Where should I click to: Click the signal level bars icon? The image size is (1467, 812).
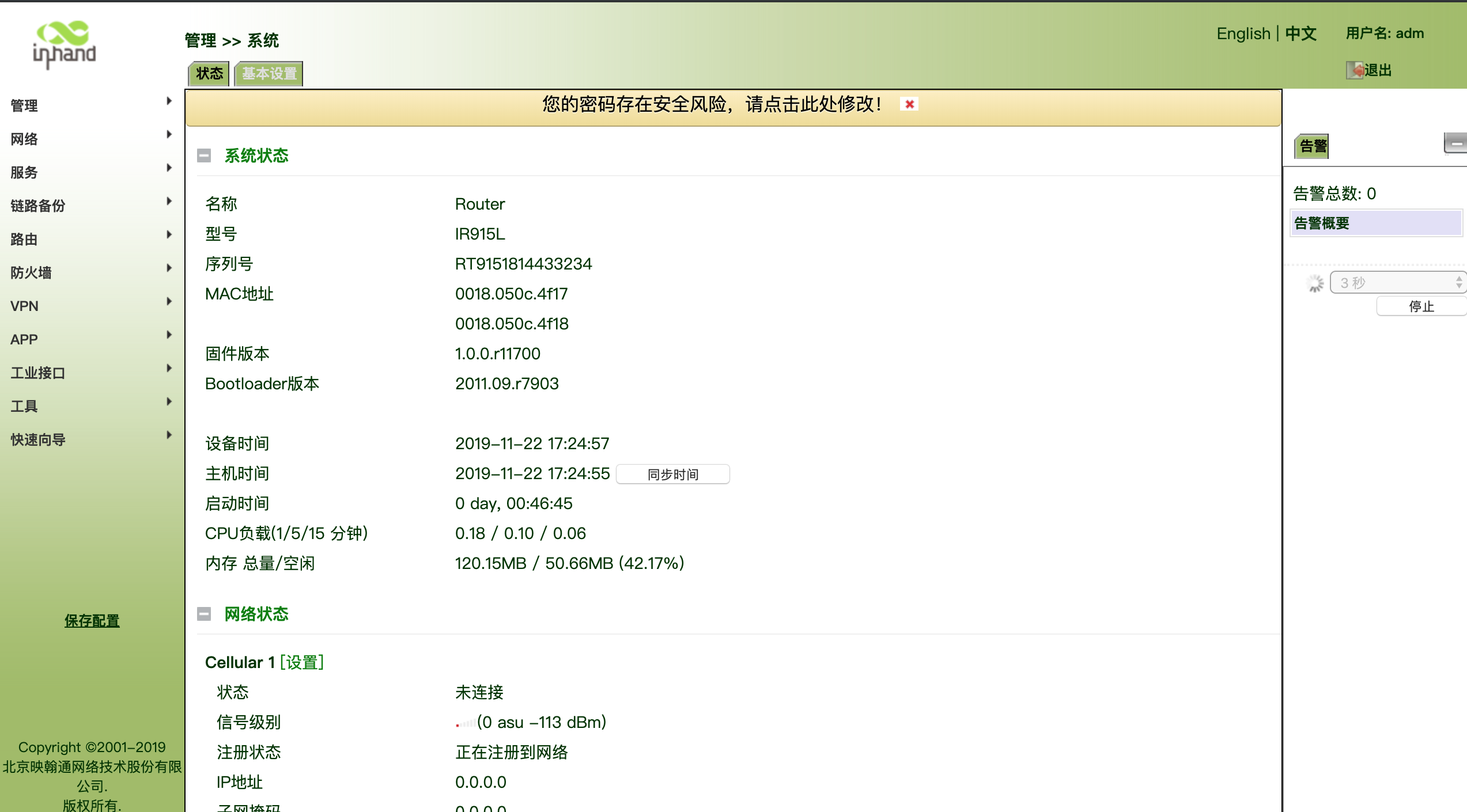(x=465, y=723)
